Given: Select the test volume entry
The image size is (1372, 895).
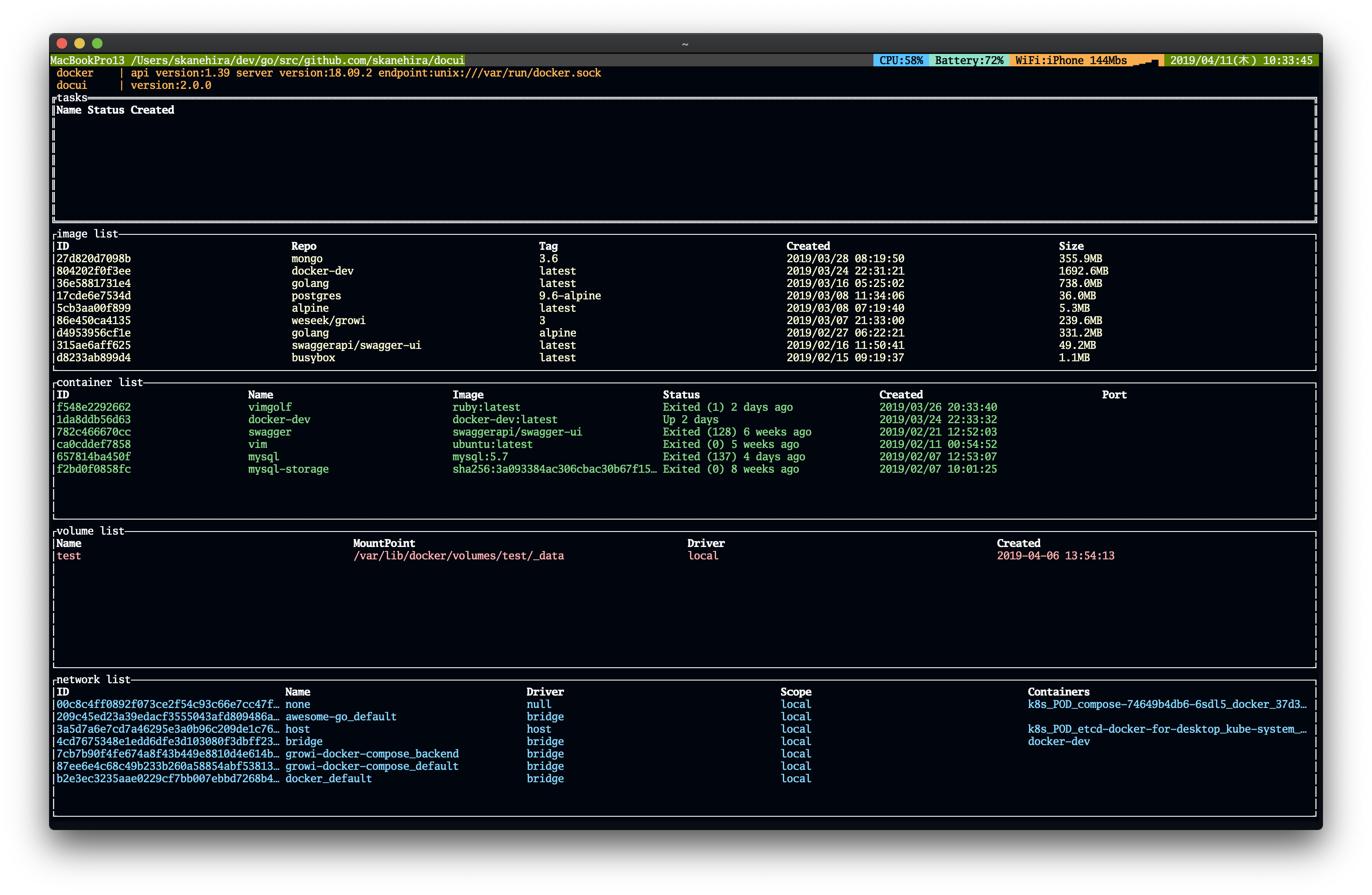Looking at the screenshot, I should [x=69, y=555].
